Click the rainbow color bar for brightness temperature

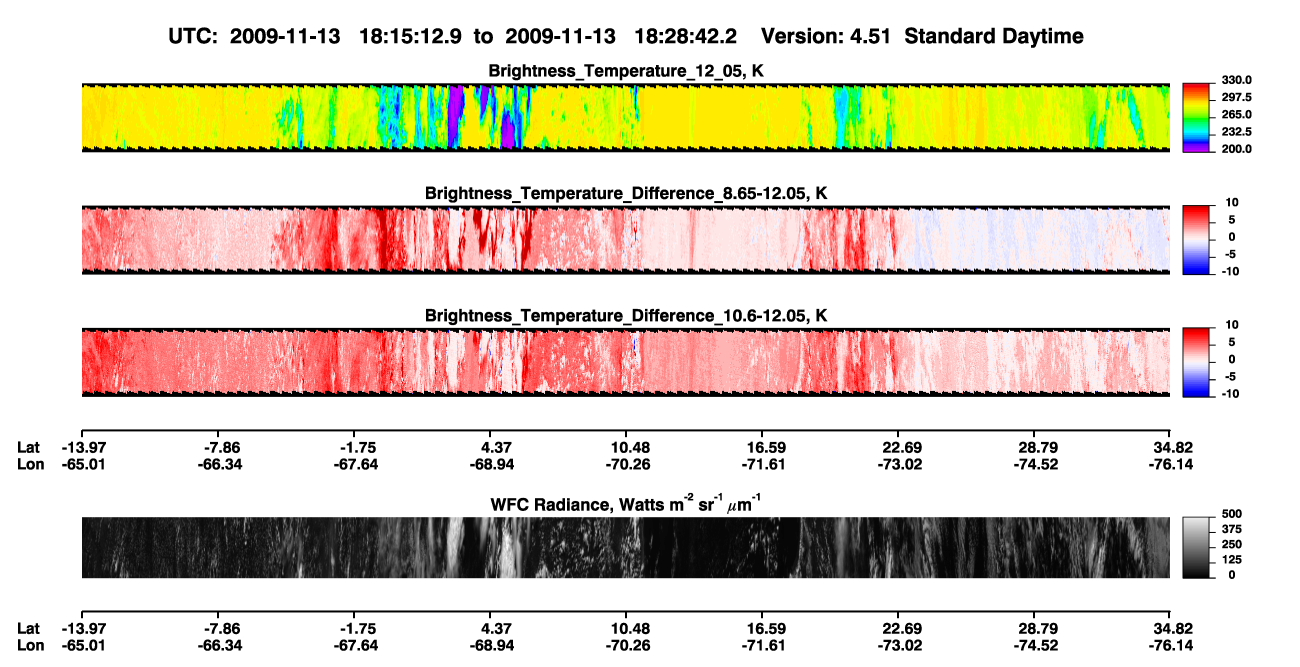pos(1197,118)
